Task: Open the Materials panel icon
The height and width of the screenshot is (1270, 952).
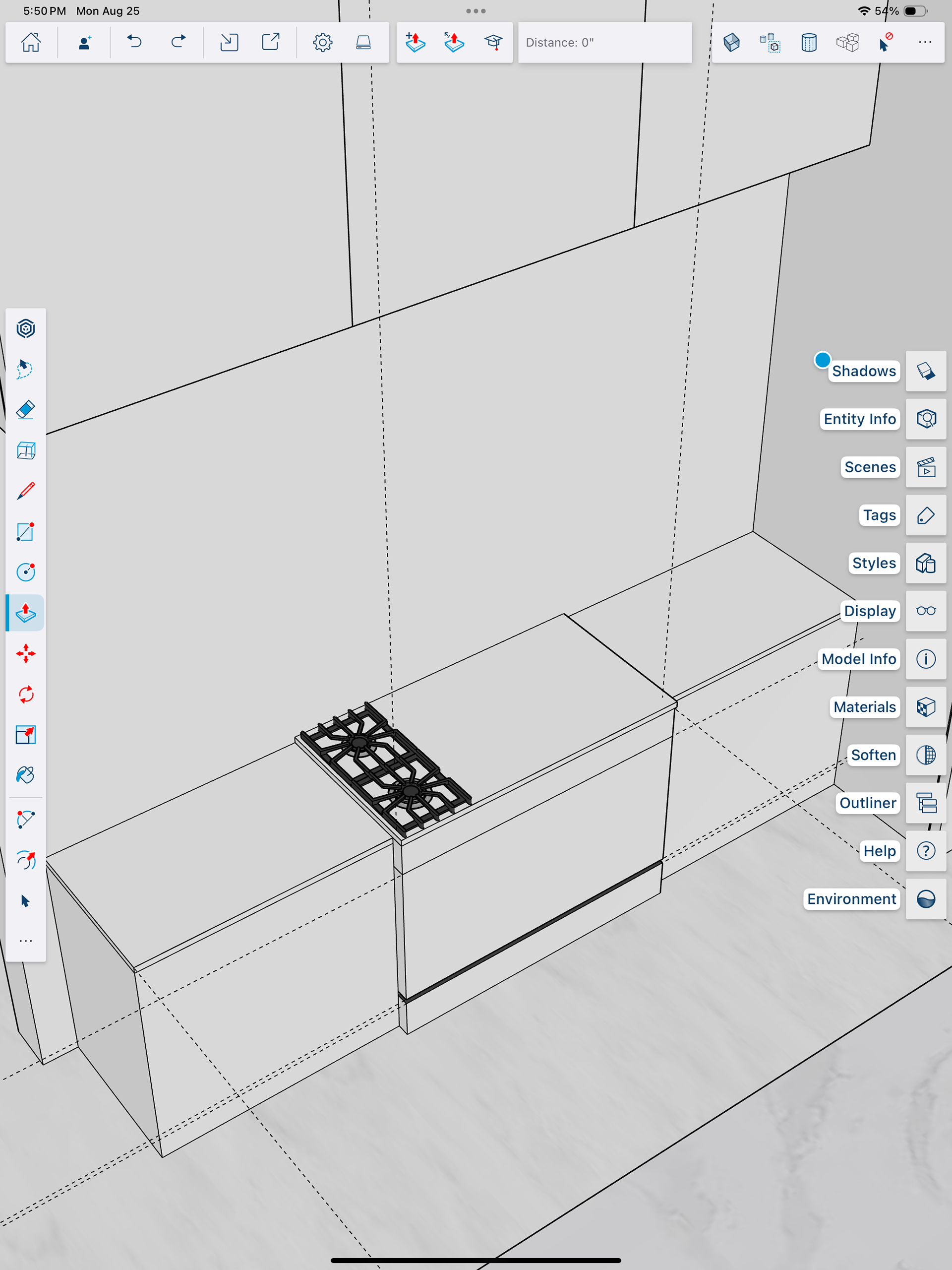Action: pyautogui.click(x=925, y=707)
